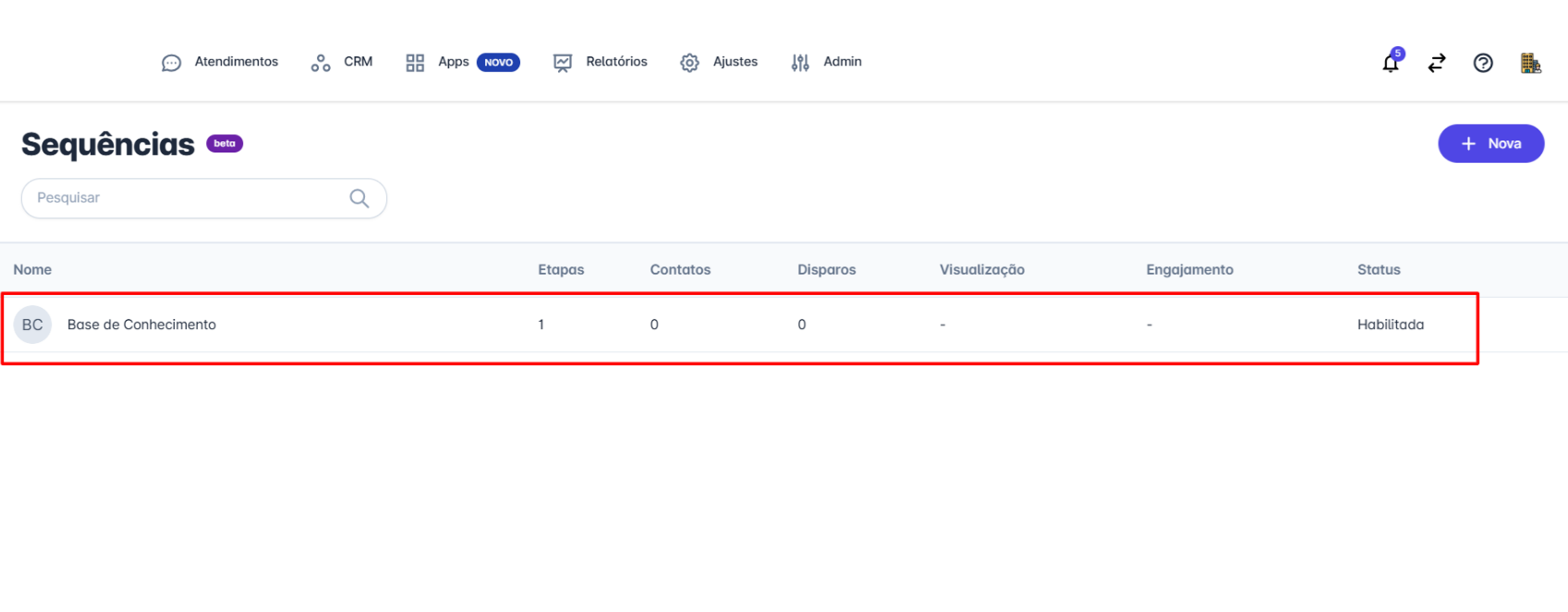Click the Engajamento column header
Viewport: 1568px width, 612px height.
(1189, 270)
